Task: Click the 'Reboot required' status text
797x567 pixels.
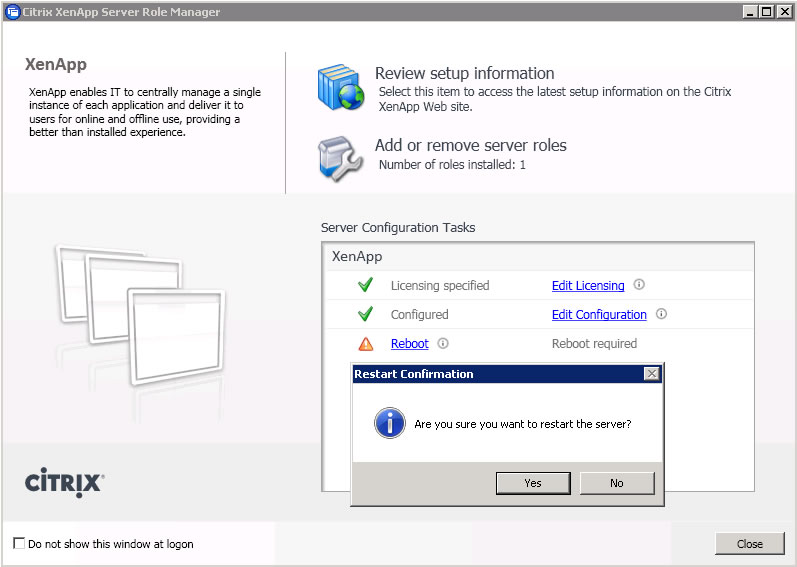Action: tap(594, 343)
